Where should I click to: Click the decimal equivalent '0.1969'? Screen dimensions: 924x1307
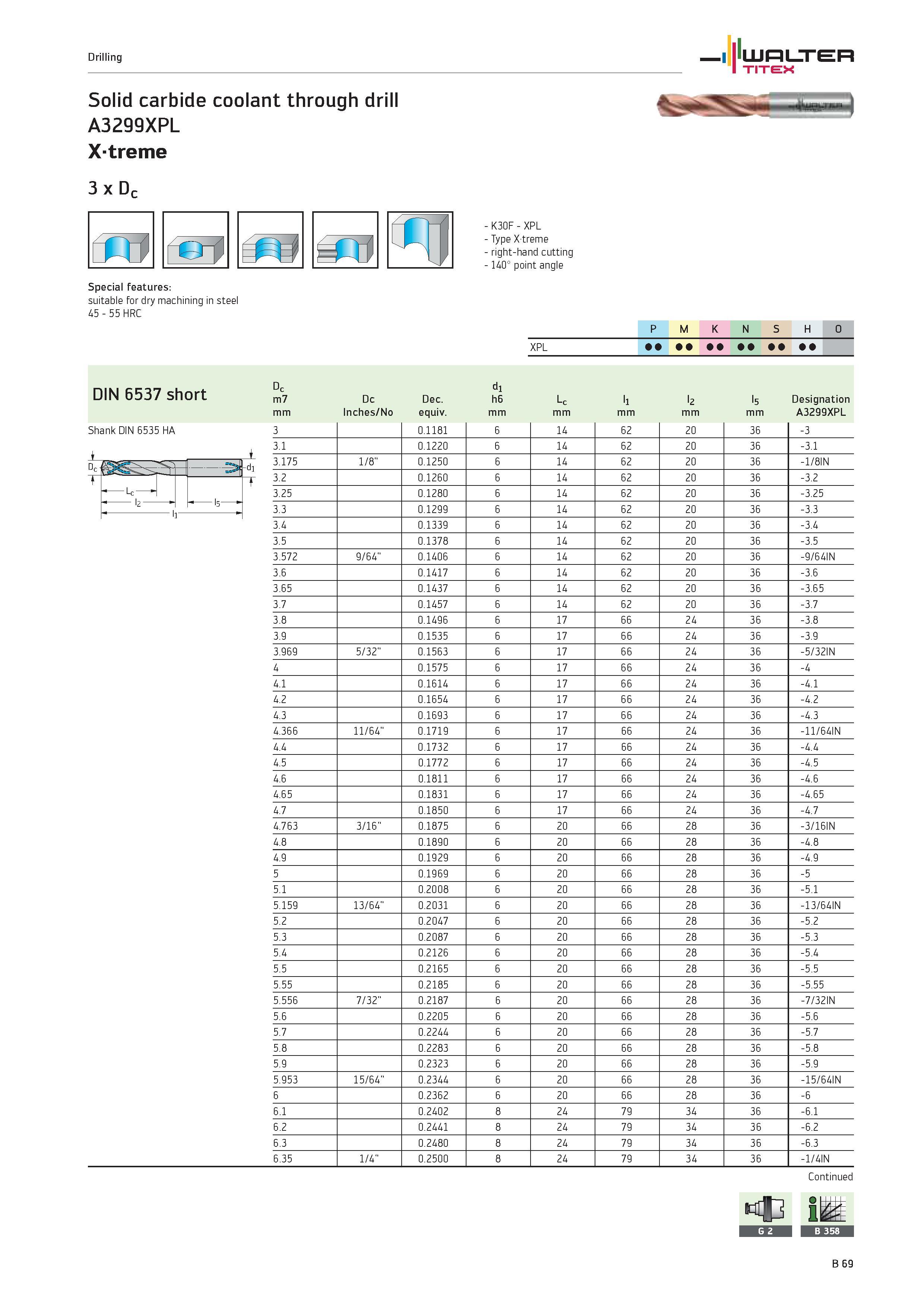[x=433, y=874]
